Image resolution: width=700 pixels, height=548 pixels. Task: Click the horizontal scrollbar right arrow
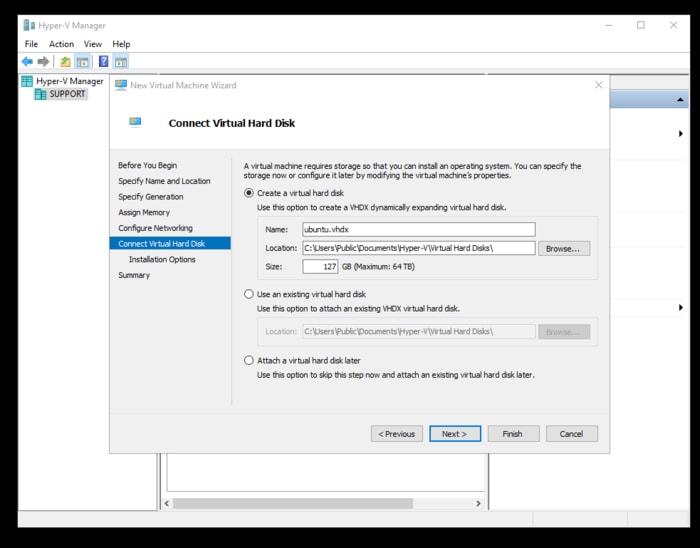click(478, 503)
